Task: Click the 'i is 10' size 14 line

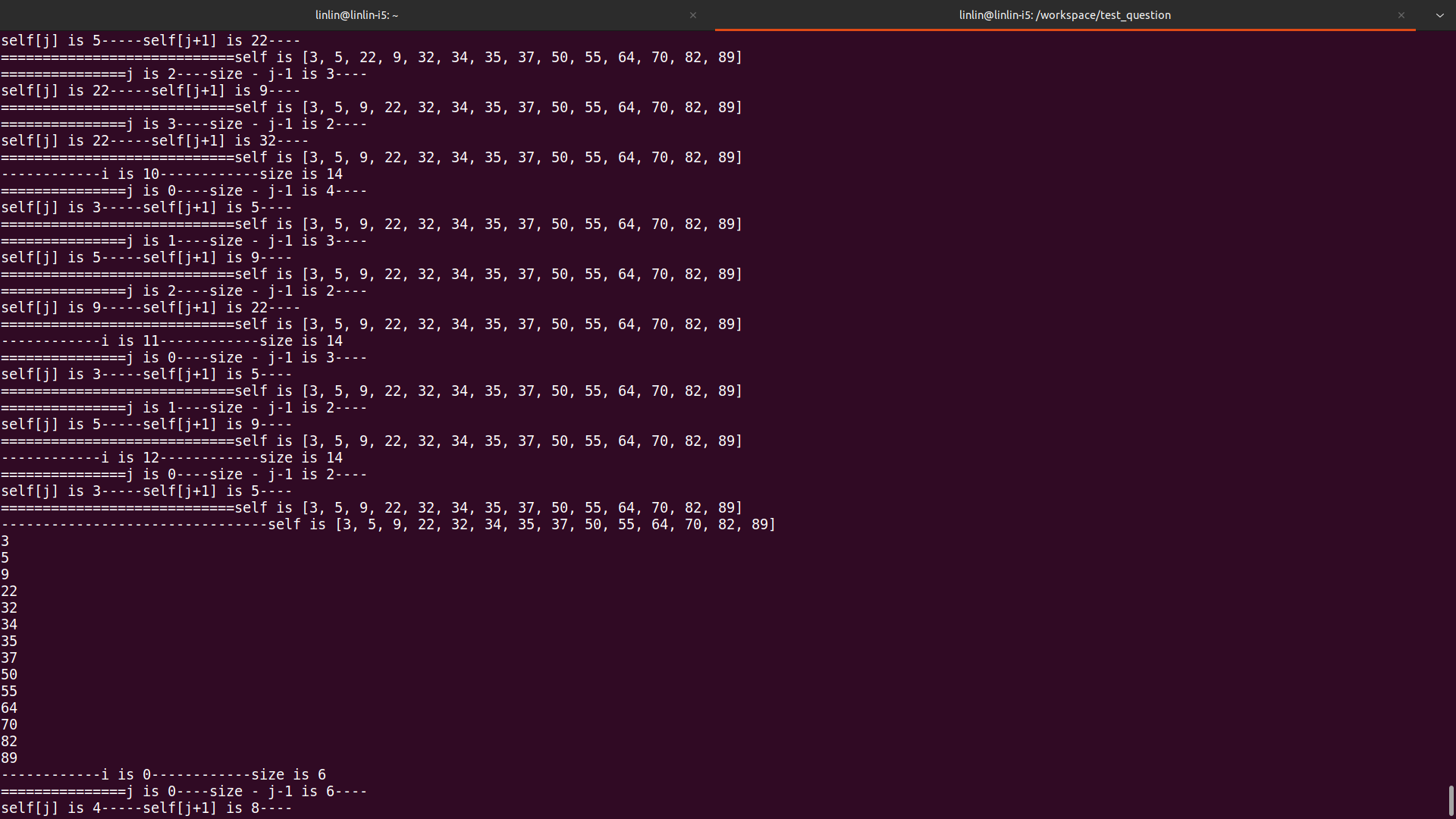Action: (172, 174)
